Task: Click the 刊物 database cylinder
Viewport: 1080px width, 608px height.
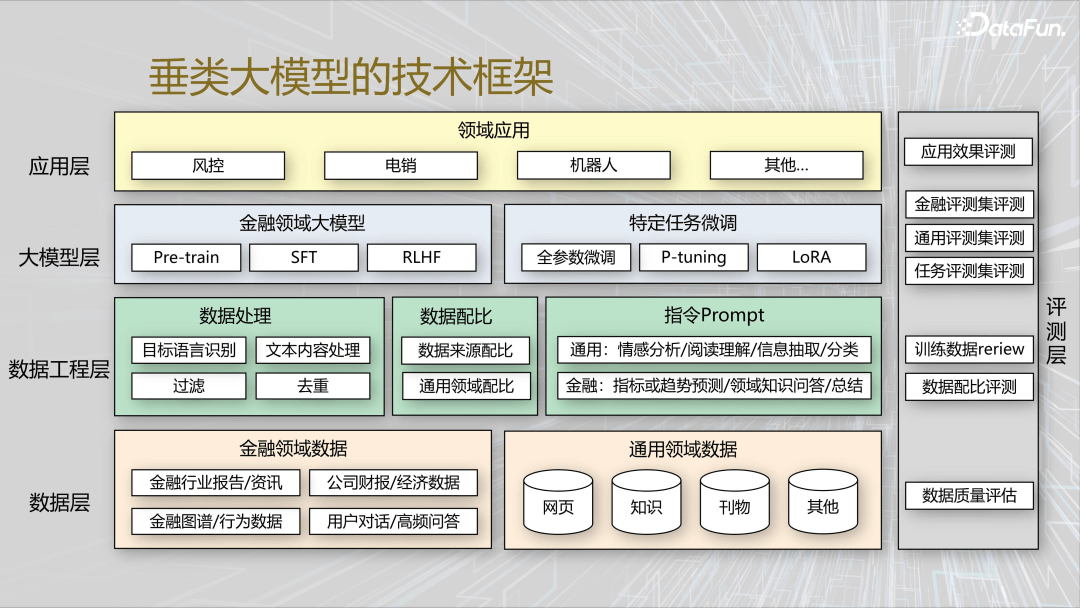Action: point(734,503)
